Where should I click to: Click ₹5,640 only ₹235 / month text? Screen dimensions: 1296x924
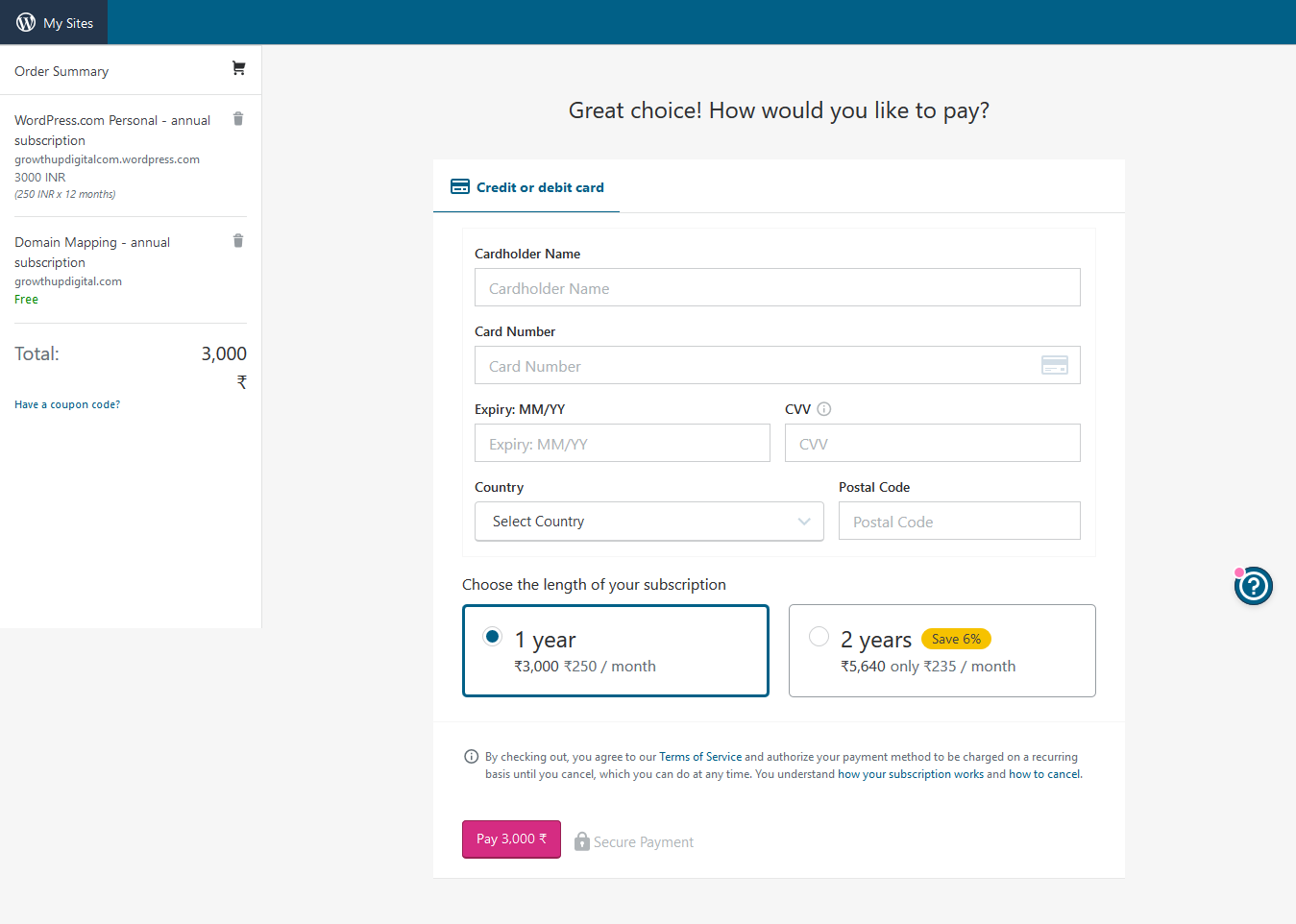(x=928, y=667)
